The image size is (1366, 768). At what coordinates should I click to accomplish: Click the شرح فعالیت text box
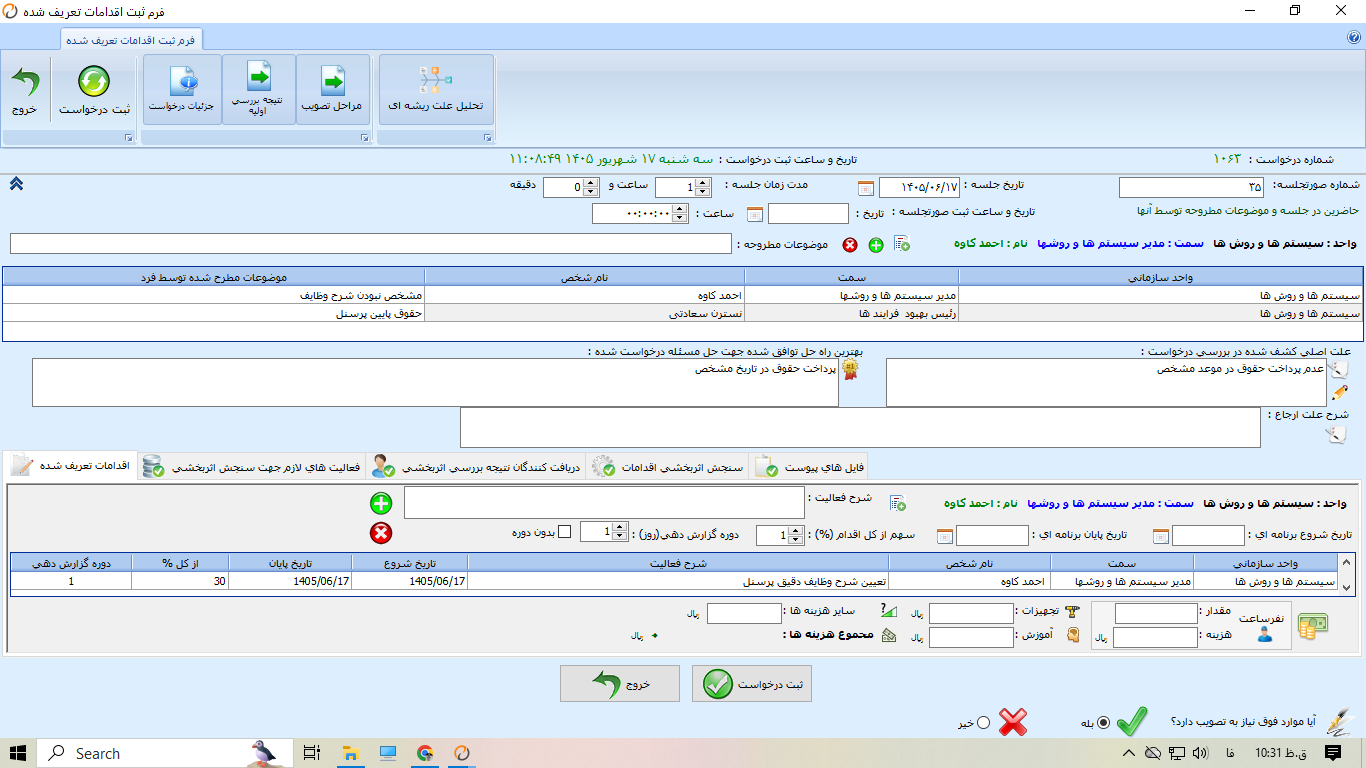click(604, 503)
